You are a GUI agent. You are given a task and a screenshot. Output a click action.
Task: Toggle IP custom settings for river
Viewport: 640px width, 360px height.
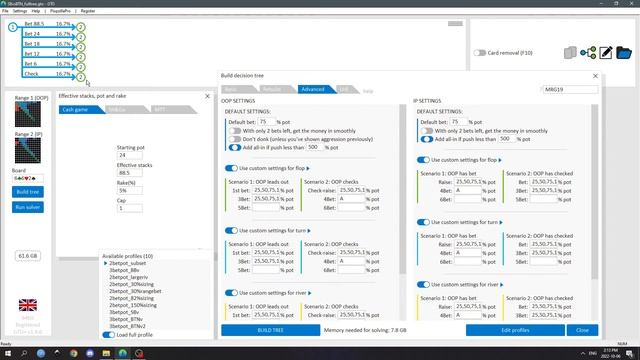pos(423,284)
